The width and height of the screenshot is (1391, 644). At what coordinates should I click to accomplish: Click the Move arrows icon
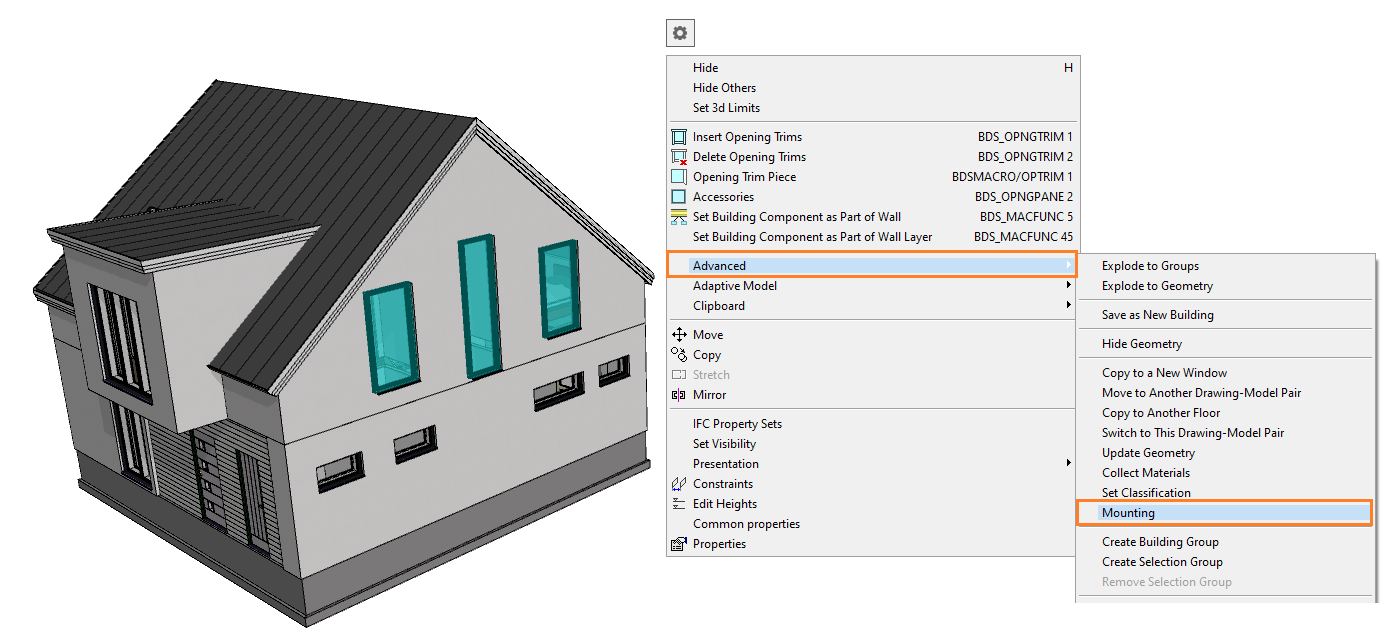679,335
